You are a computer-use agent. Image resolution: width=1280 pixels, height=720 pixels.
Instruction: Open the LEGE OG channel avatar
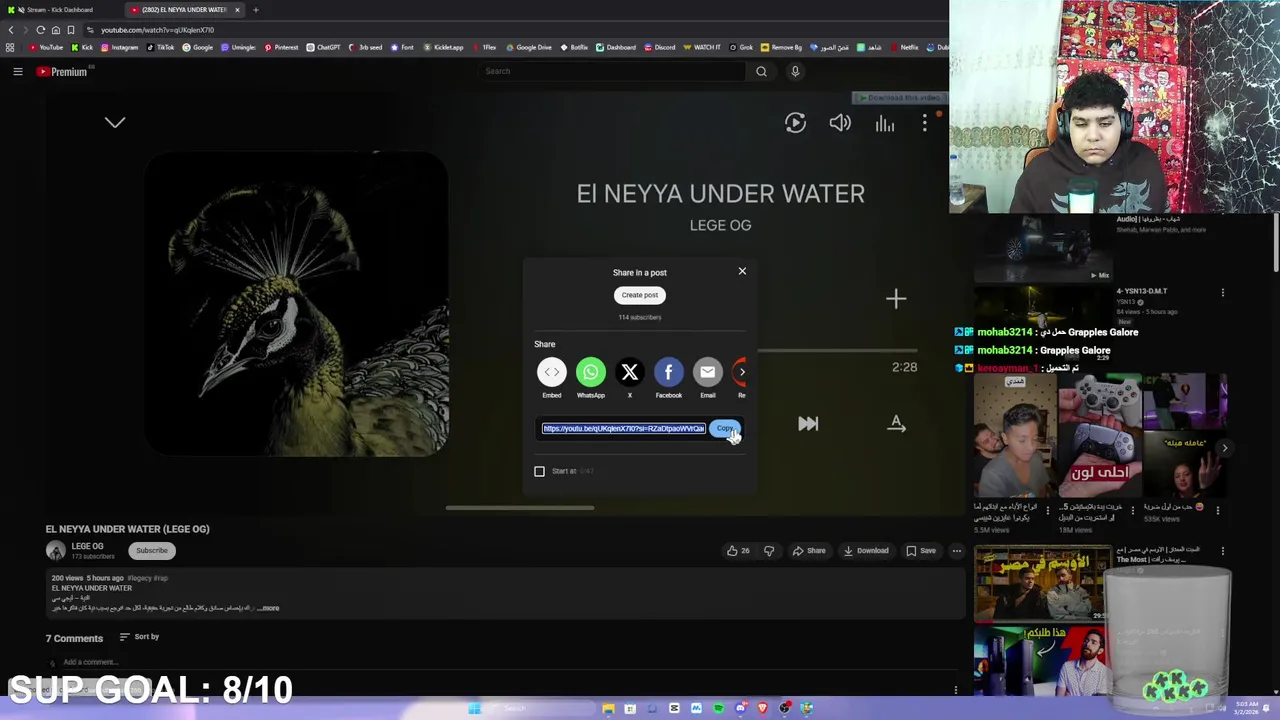(55, 550)
